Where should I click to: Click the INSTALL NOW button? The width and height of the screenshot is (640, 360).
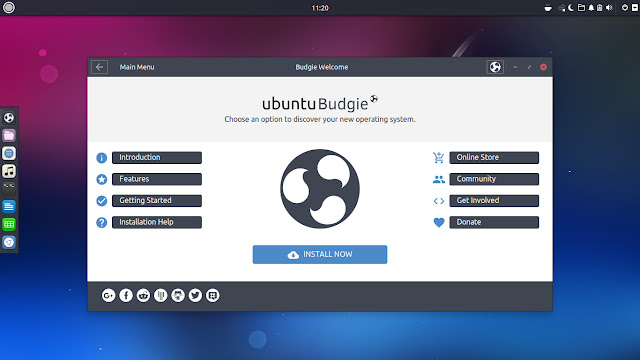(x=320, y=254)
